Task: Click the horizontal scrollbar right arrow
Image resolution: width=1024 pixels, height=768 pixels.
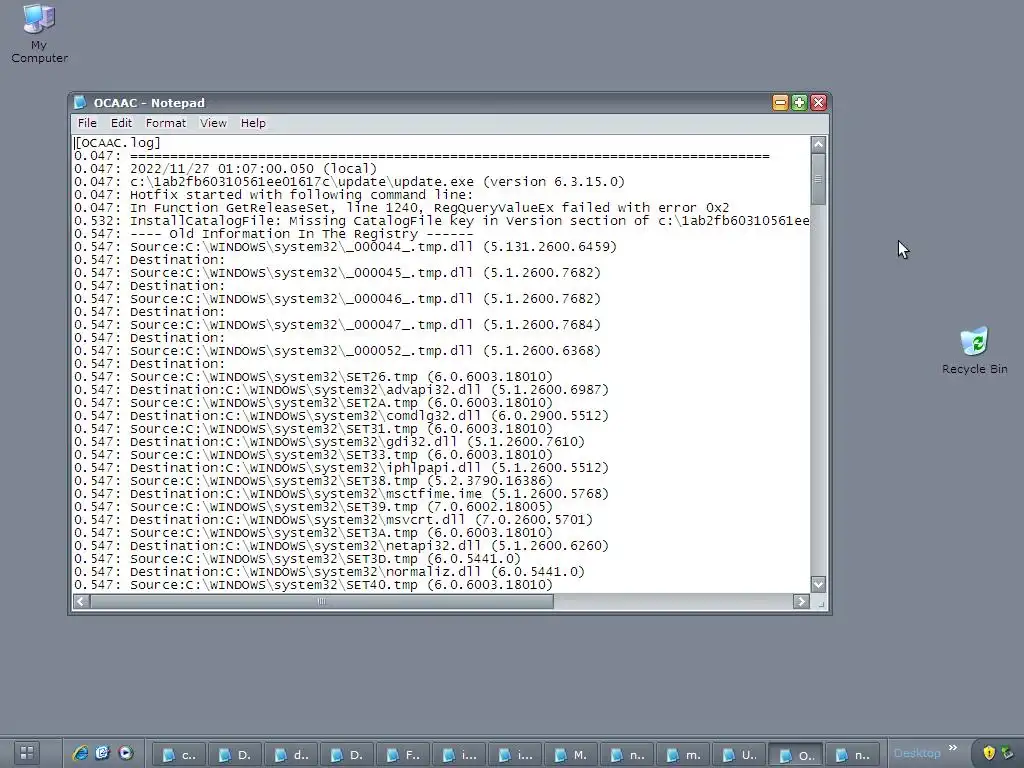Action: tap(801, 601)
